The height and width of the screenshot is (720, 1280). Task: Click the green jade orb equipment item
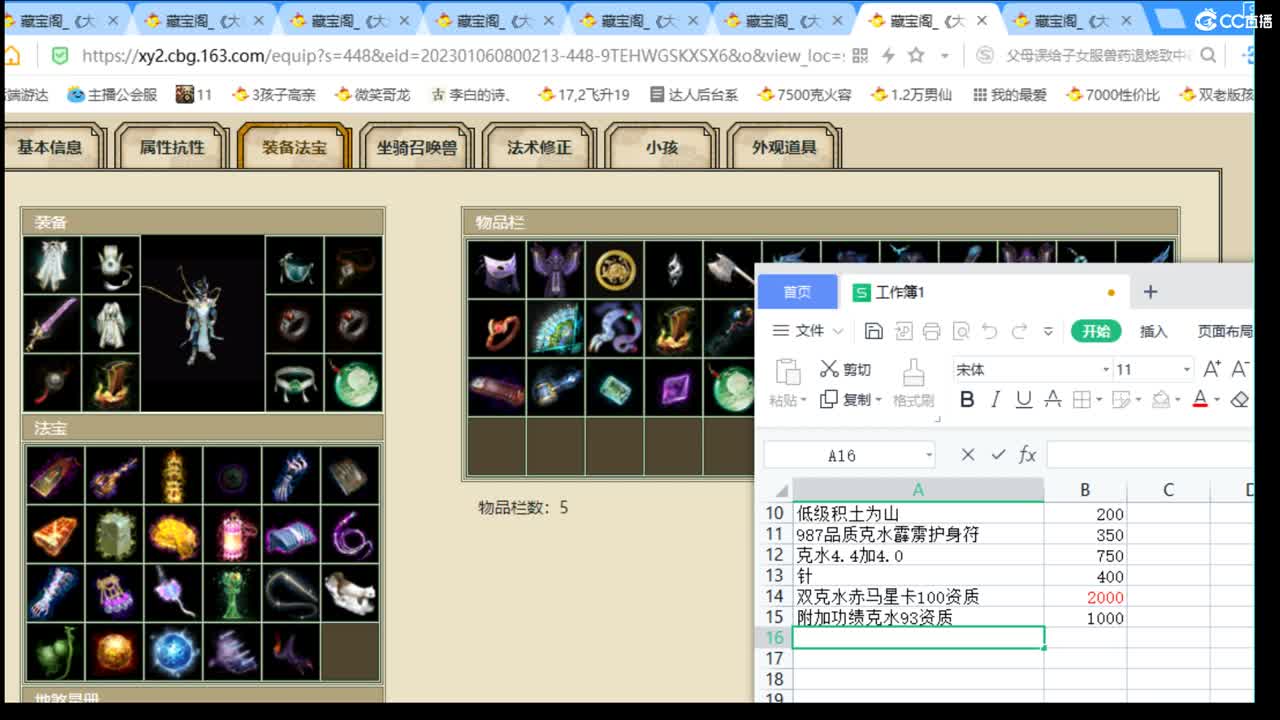pos(354,383)
